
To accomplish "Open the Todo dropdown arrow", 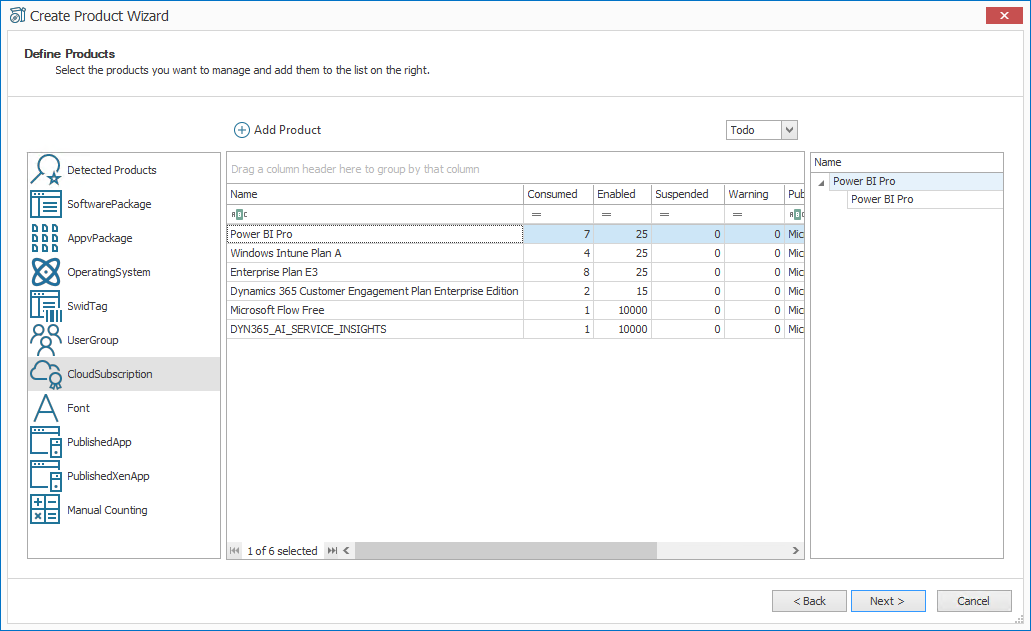I will tap(789, 130).
